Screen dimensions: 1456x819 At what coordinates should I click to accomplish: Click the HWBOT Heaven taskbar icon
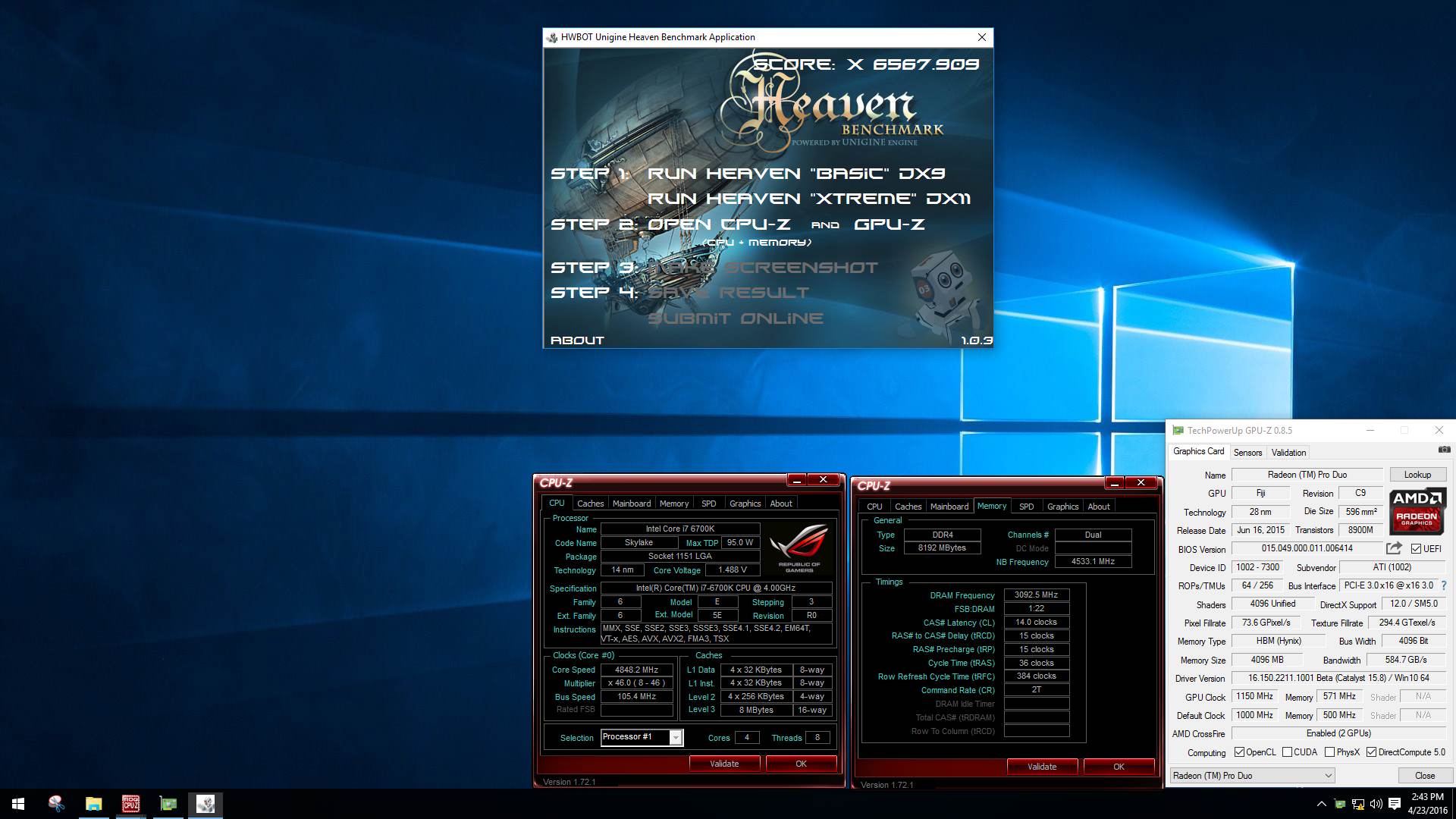point(205,804)
